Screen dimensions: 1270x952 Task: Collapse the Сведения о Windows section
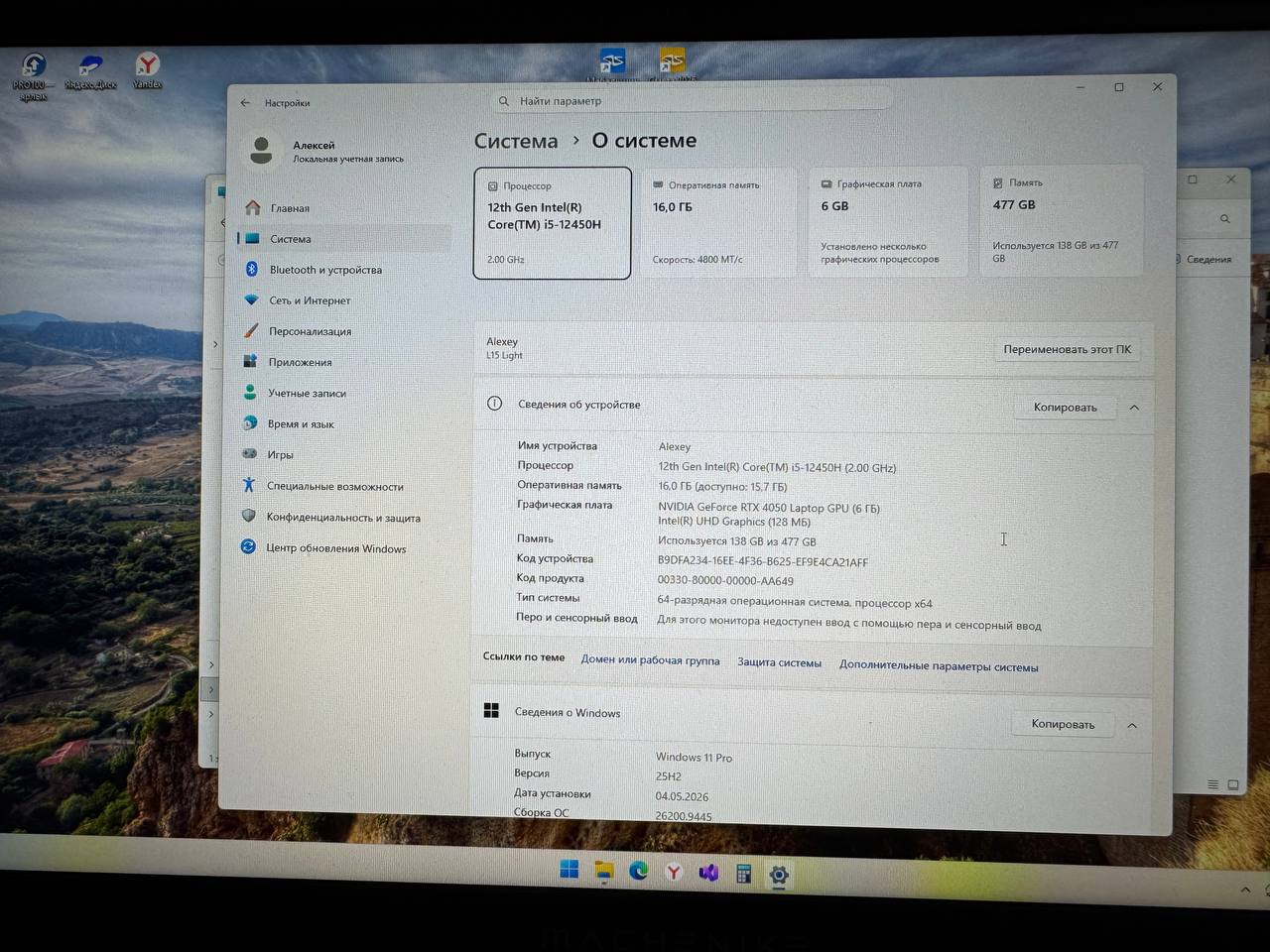tap(1132, 726)
